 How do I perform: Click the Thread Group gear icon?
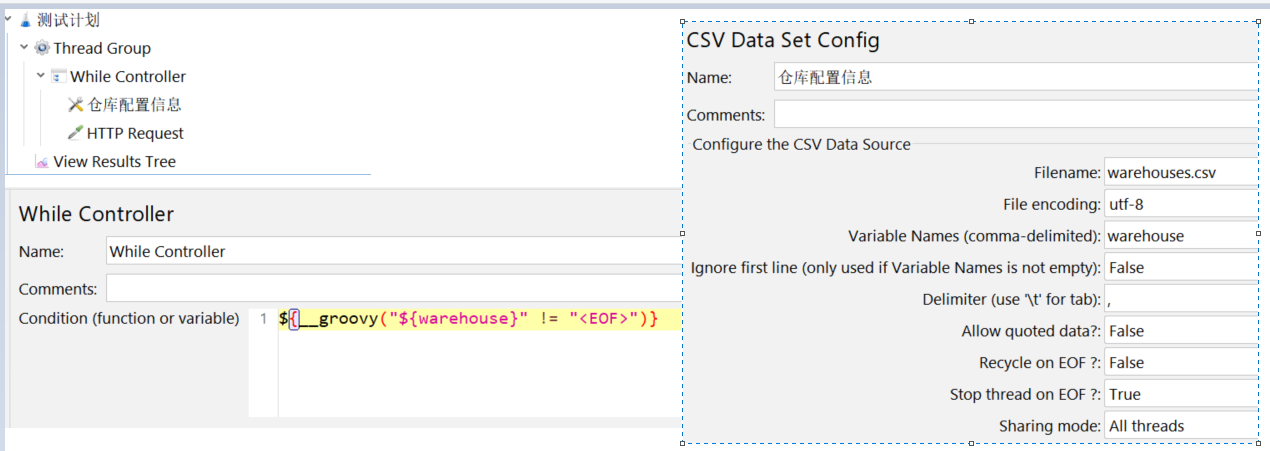click(x=42, y=48)
